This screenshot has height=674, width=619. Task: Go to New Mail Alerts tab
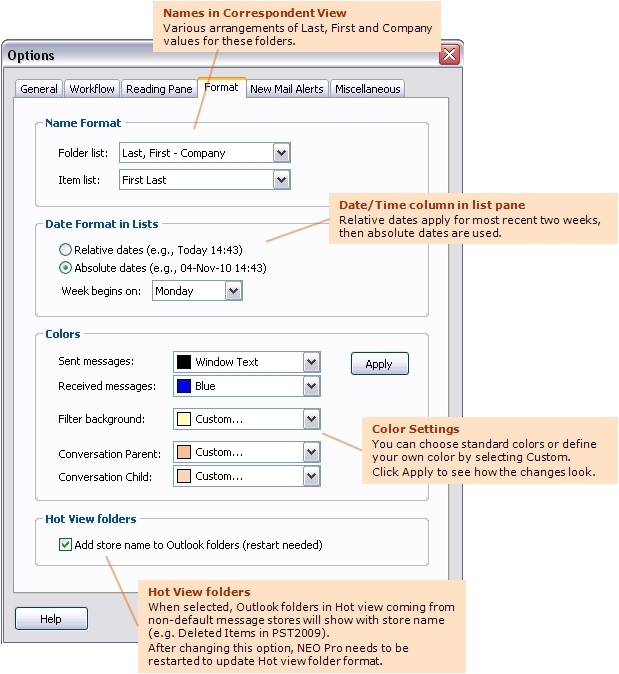287,89
